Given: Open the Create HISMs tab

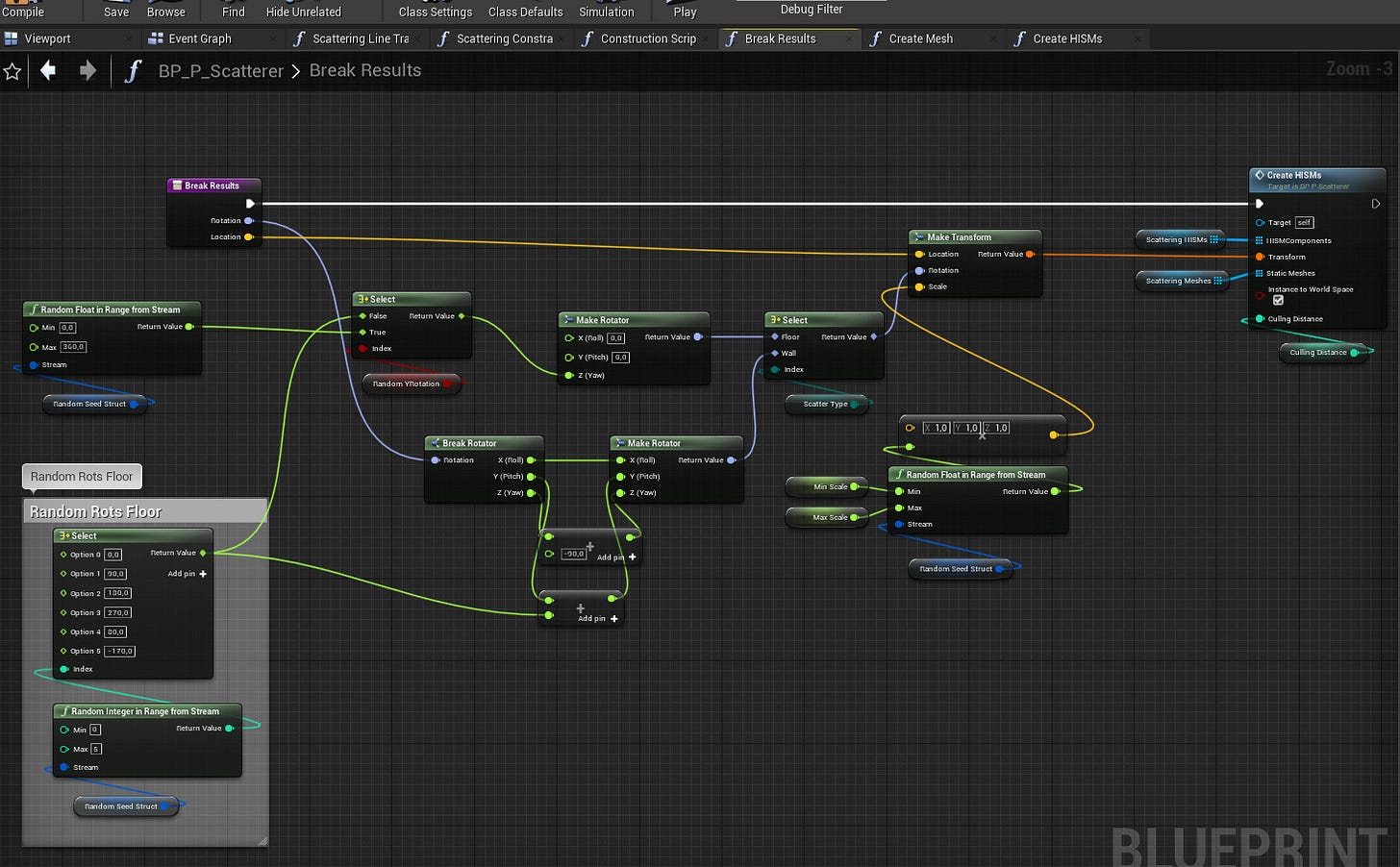Looking at the screenshot, I should click(x=1067, y=38).
